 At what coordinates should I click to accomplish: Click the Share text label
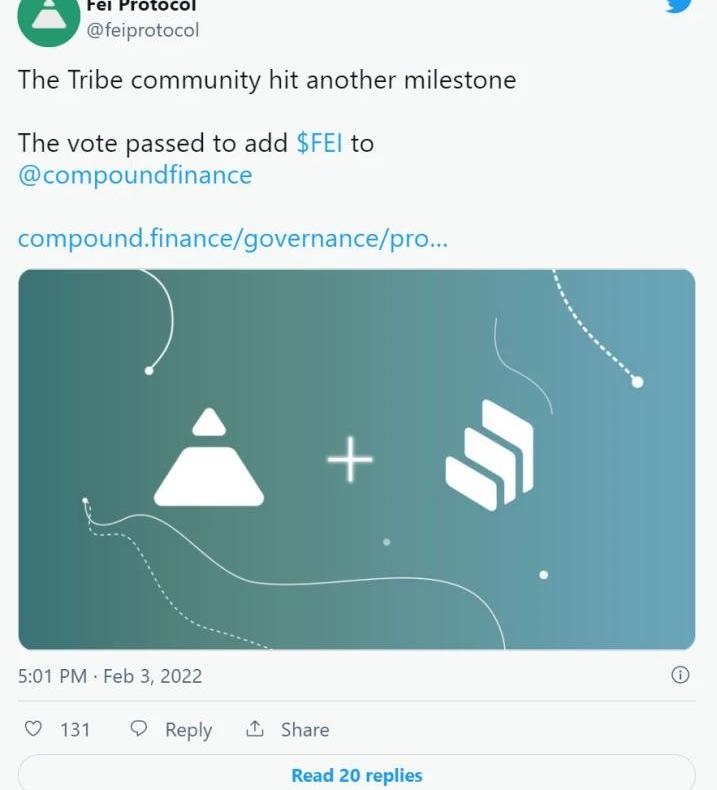coord(305,729)
